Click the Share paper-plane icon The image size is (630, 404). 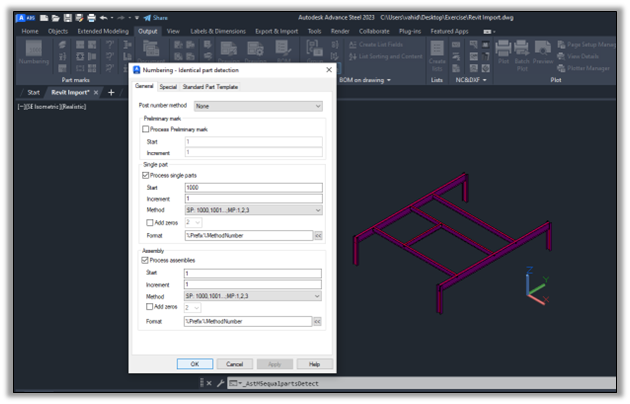point(147,18)
